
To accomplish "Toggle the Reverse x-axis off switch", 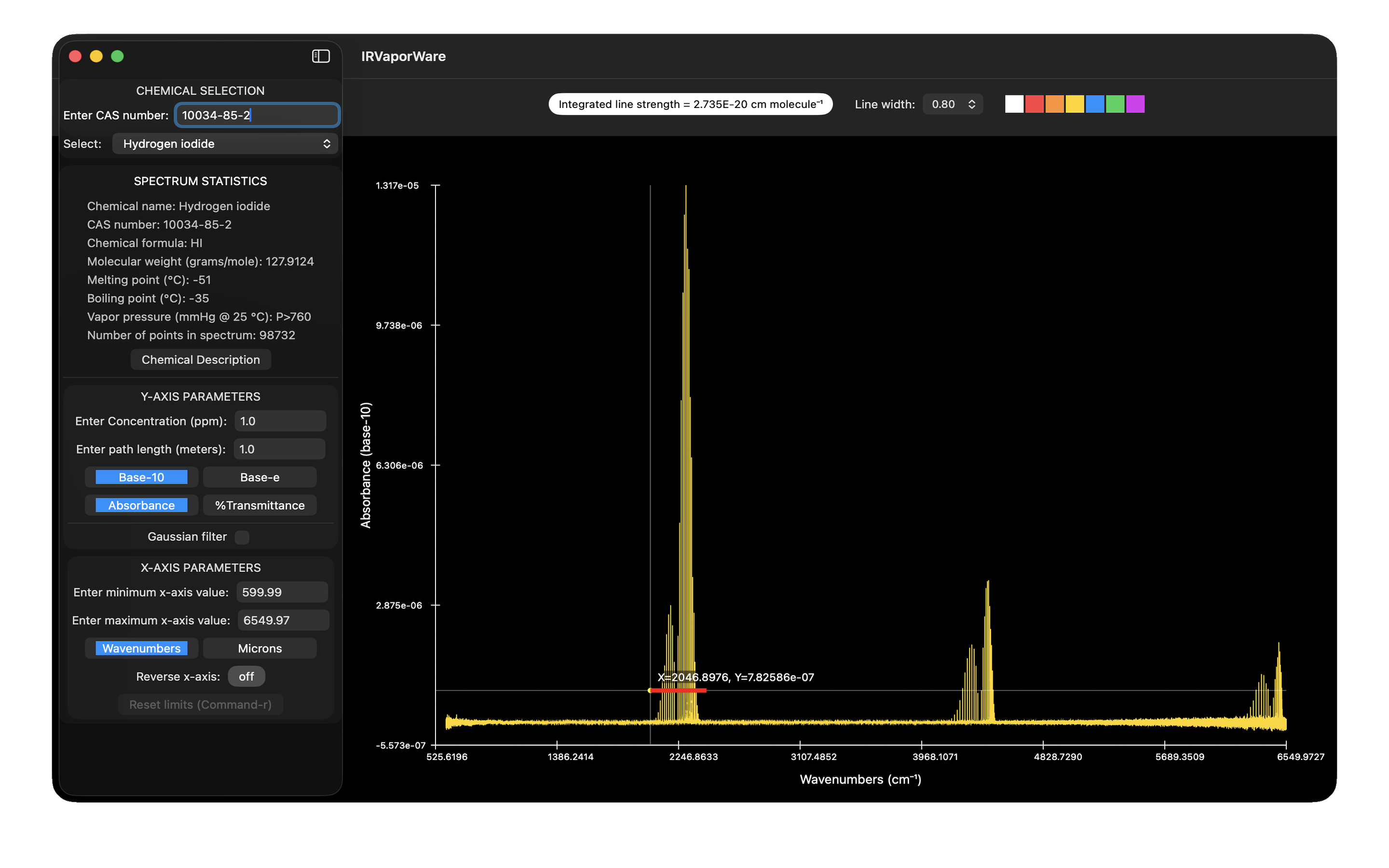I will point(246,676).
